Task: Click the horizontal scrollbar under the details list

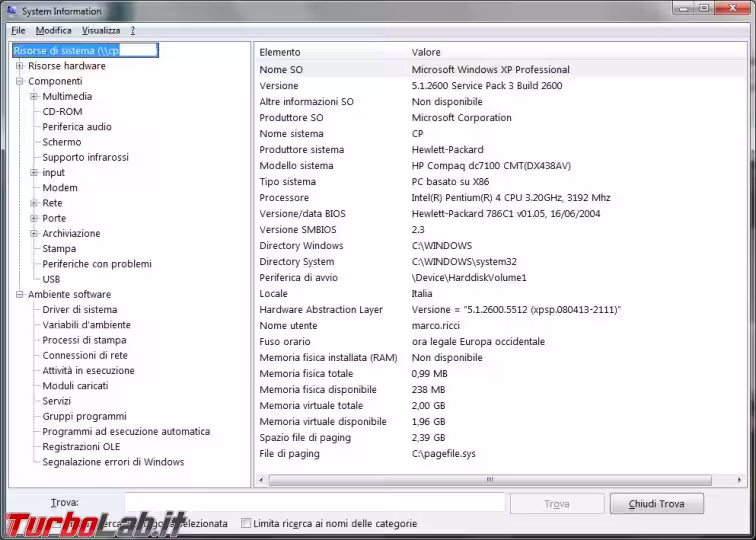Action: [500, 480]
